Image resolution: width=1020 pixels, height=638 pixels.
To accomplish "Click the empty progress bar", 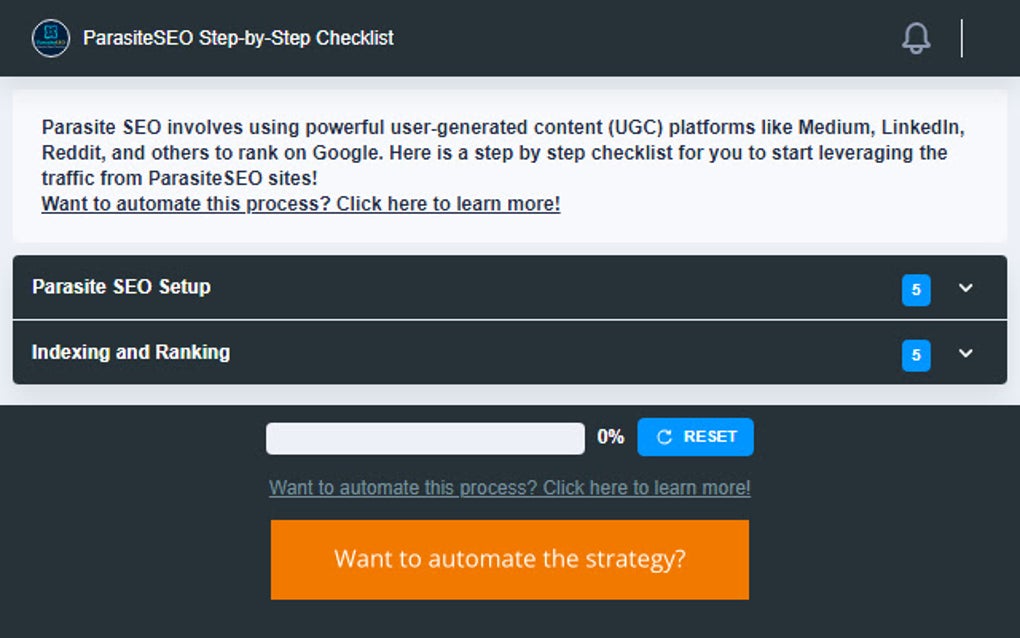I will click(424, 437).
